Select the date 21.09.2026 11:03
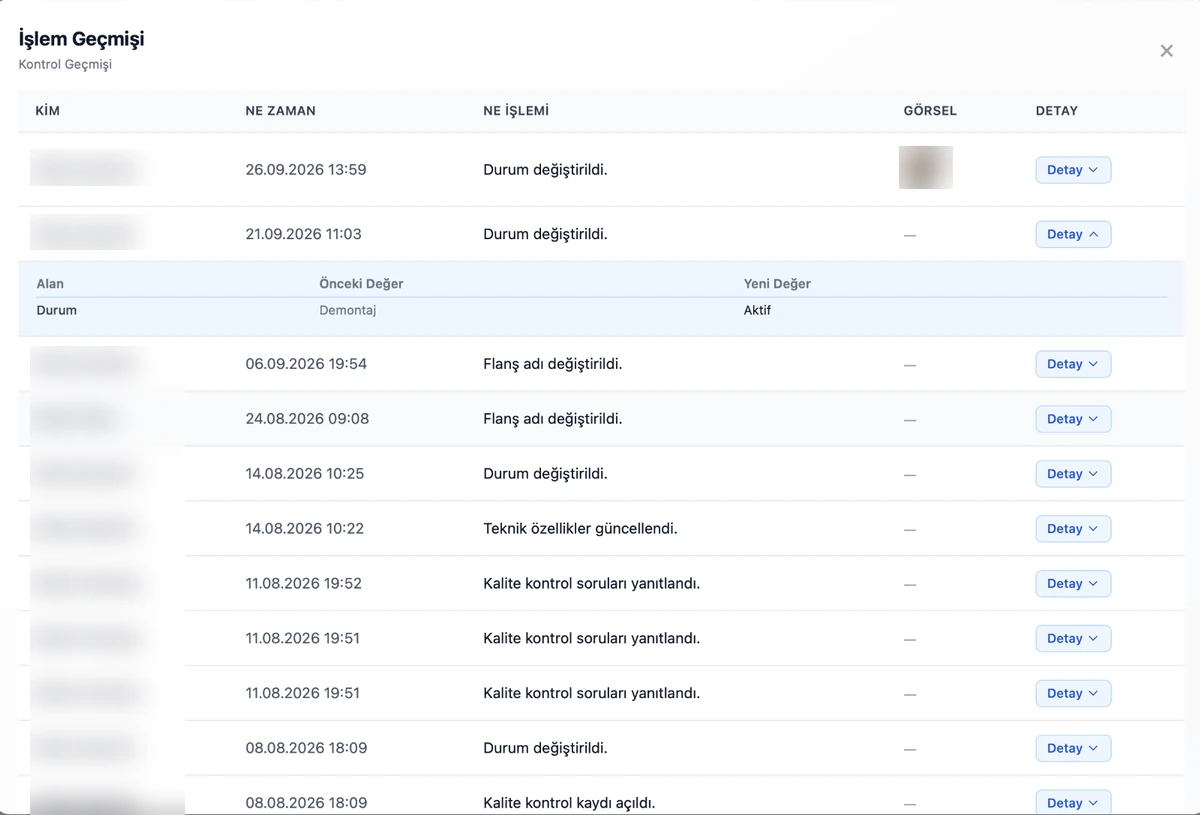 pyautogui.click(x=303, y=234)
